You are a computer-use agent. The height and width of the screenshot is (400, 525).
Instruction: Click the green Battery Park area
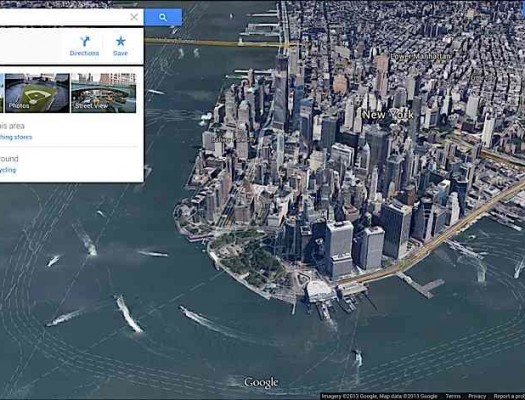tap(253, 256)
